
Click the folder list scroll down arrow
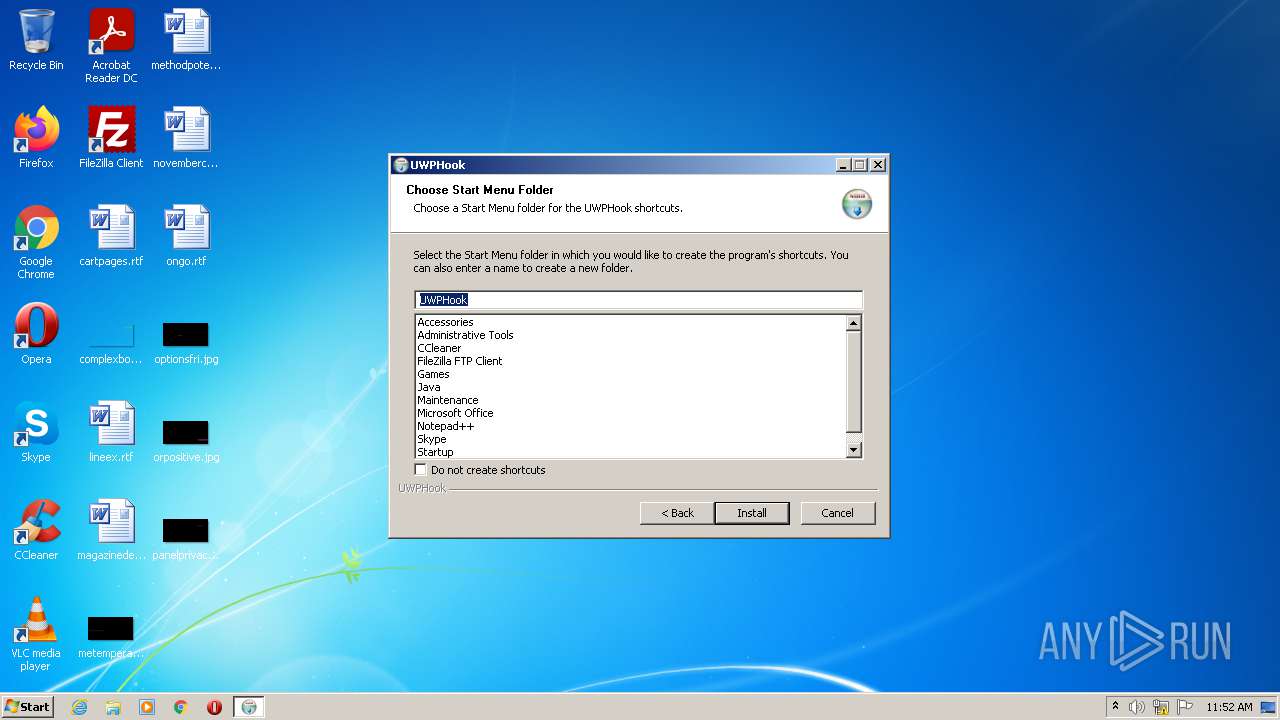click(854, 450)
